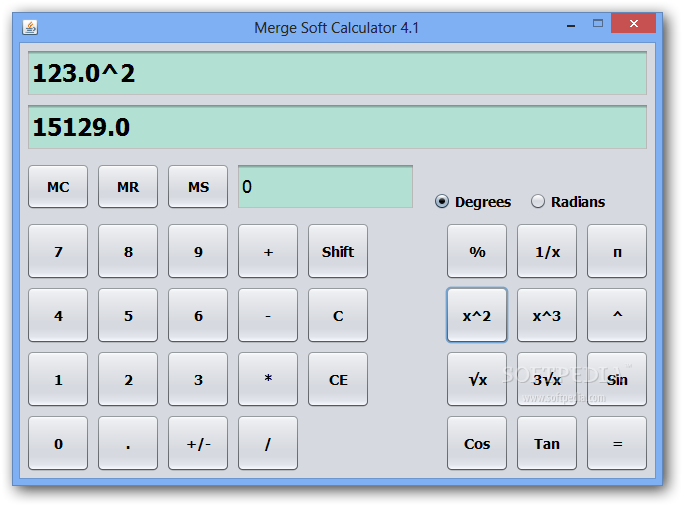This screenshot has width=683, height=506.
Task: Click the memory value field showing 0
Action: [325, 186]
